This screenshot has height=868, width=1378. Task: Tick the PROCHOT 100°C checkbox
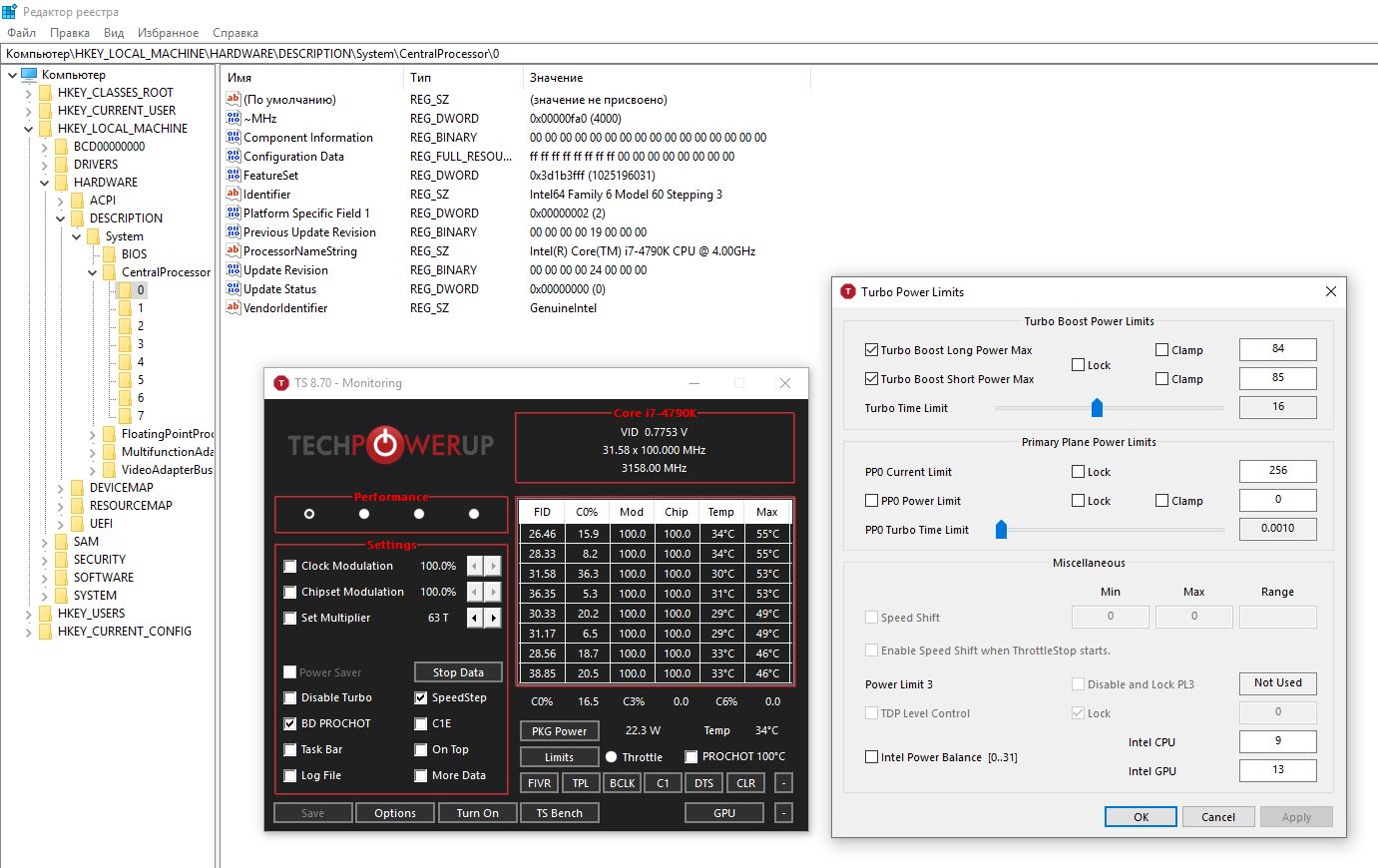690,756
